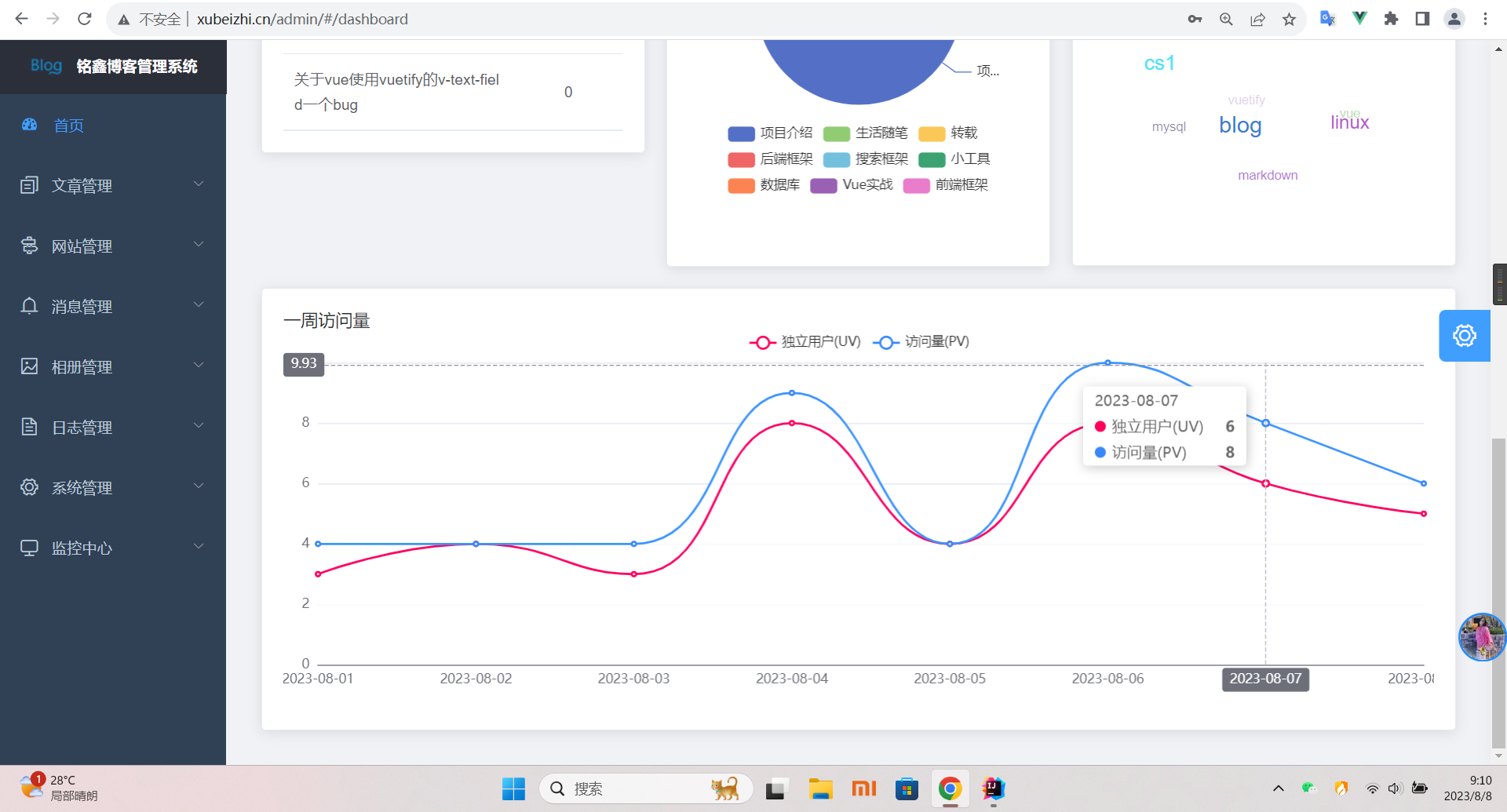Click the linux tag in tag cloud
The width and height of the screenshot is (1507, 812).
click(1349, 122)
